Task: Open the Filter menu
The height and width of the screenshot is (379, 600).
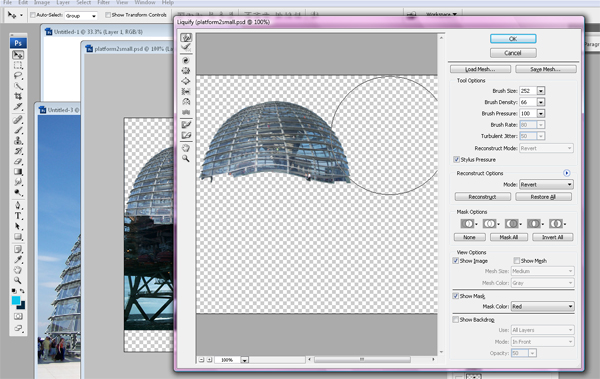Action: (103, 2)
